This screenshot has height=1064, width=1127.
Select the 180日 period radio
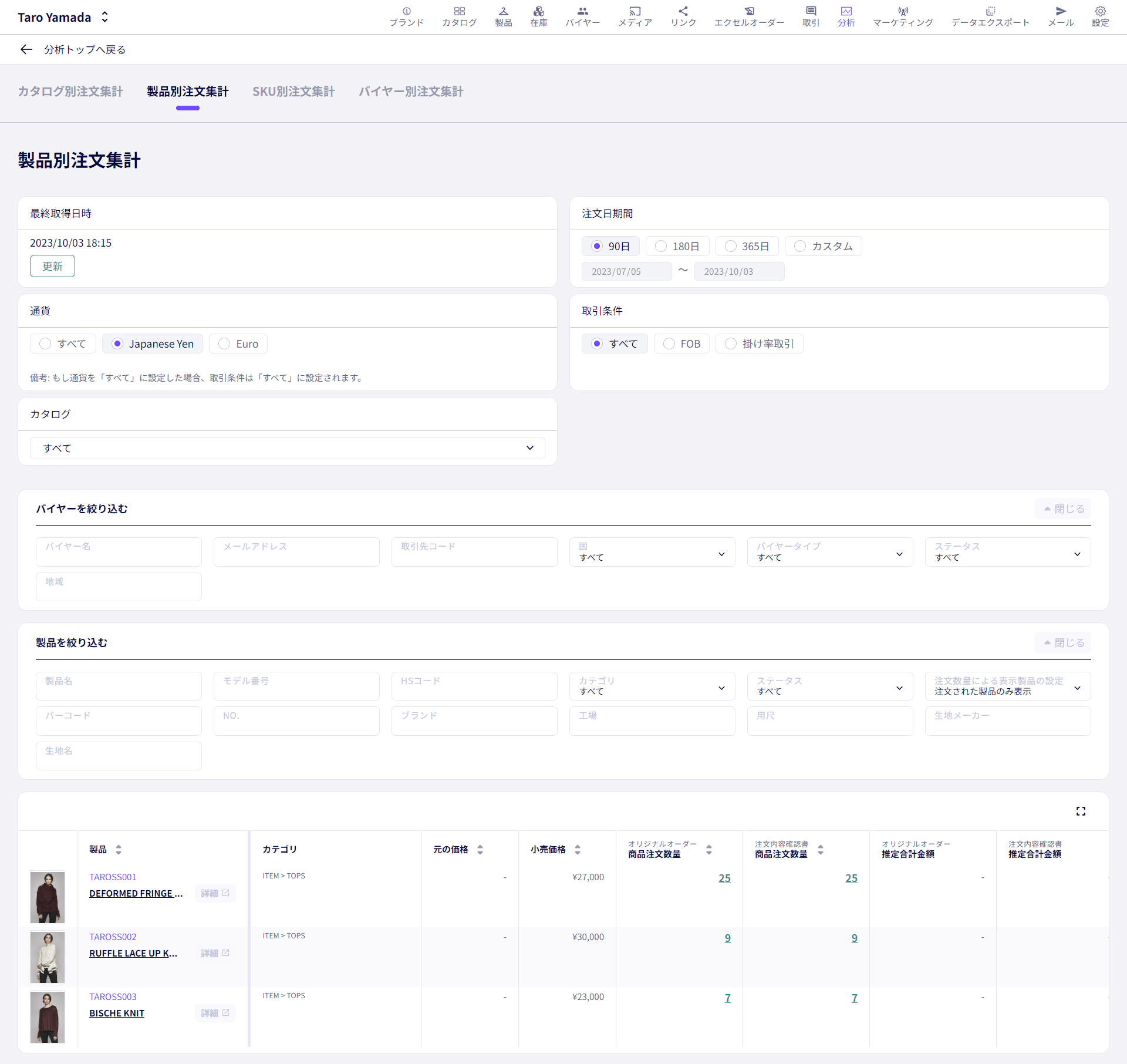677,246
